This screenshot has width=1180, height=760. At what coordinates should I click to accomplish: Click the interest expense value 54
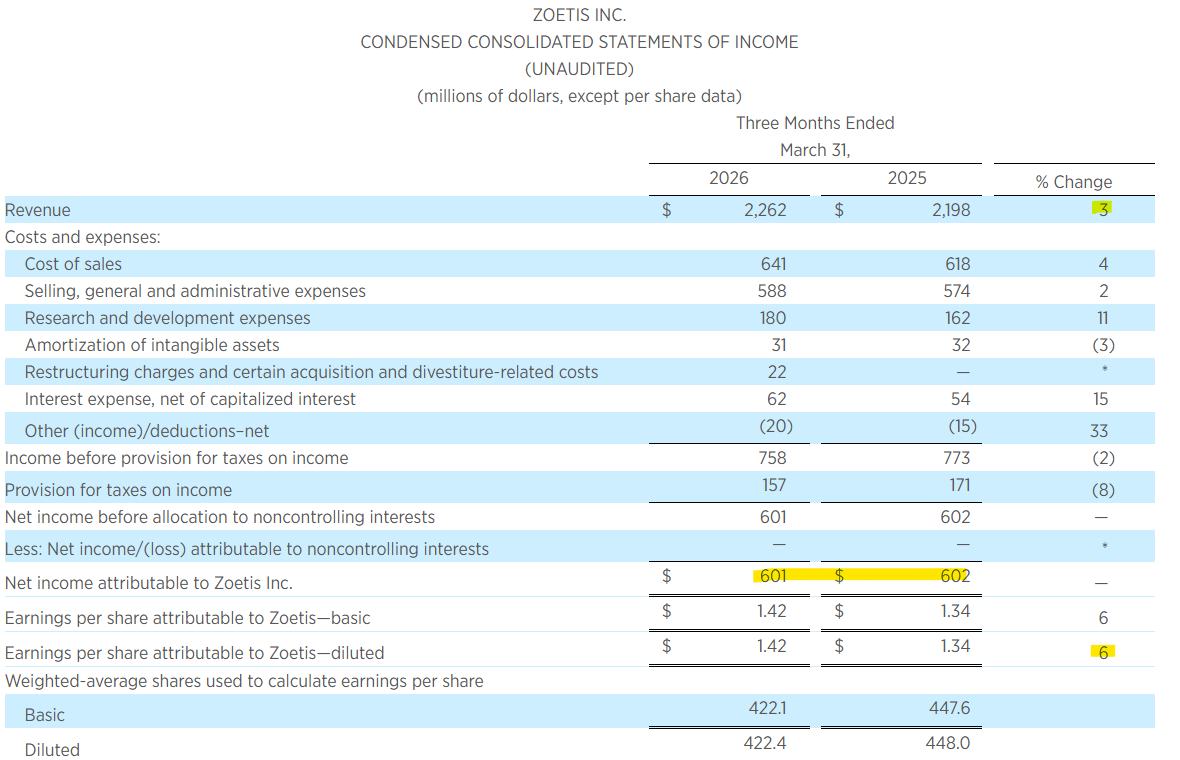coord(960,400)
